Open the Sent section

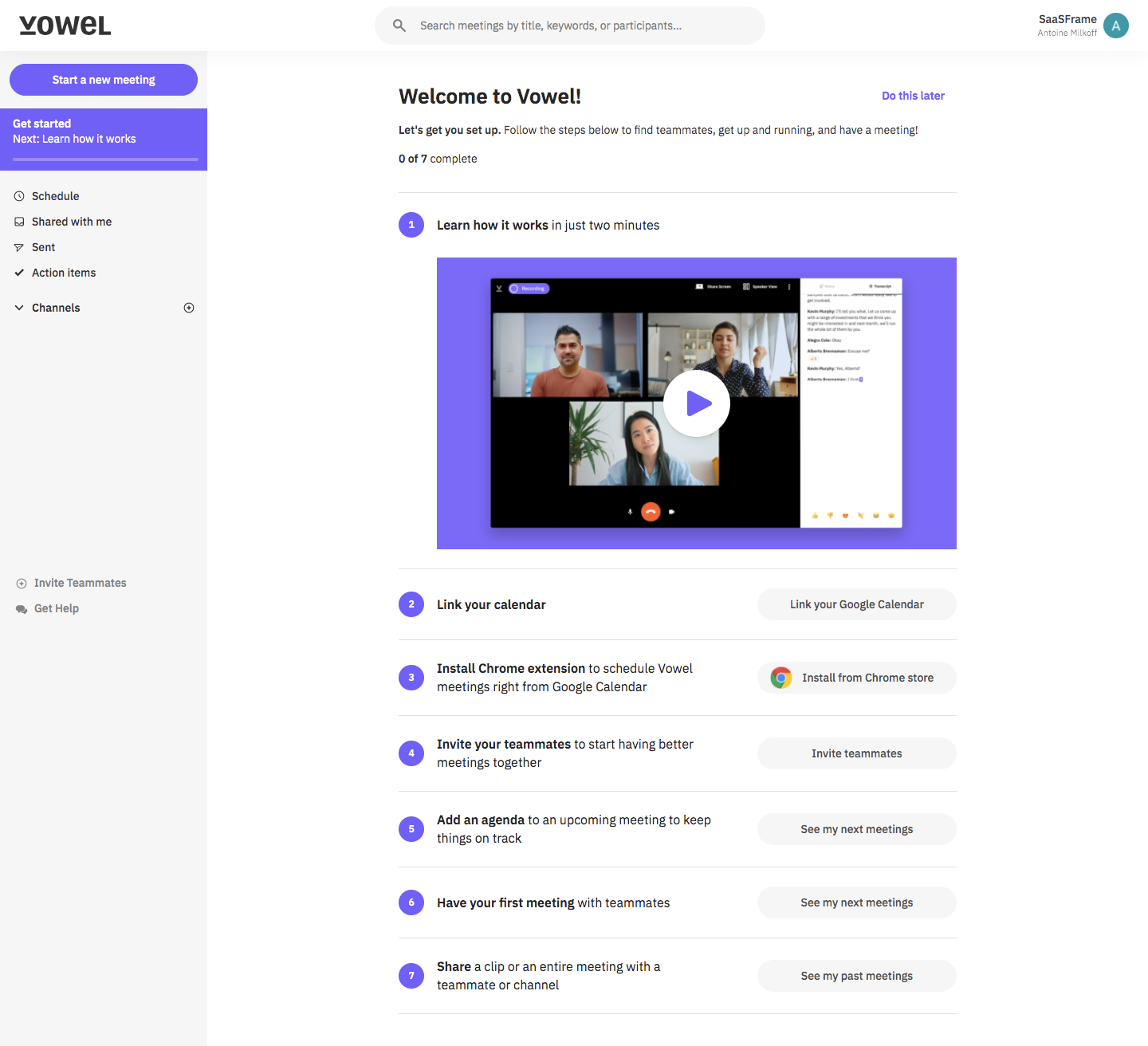click(43, 247)
